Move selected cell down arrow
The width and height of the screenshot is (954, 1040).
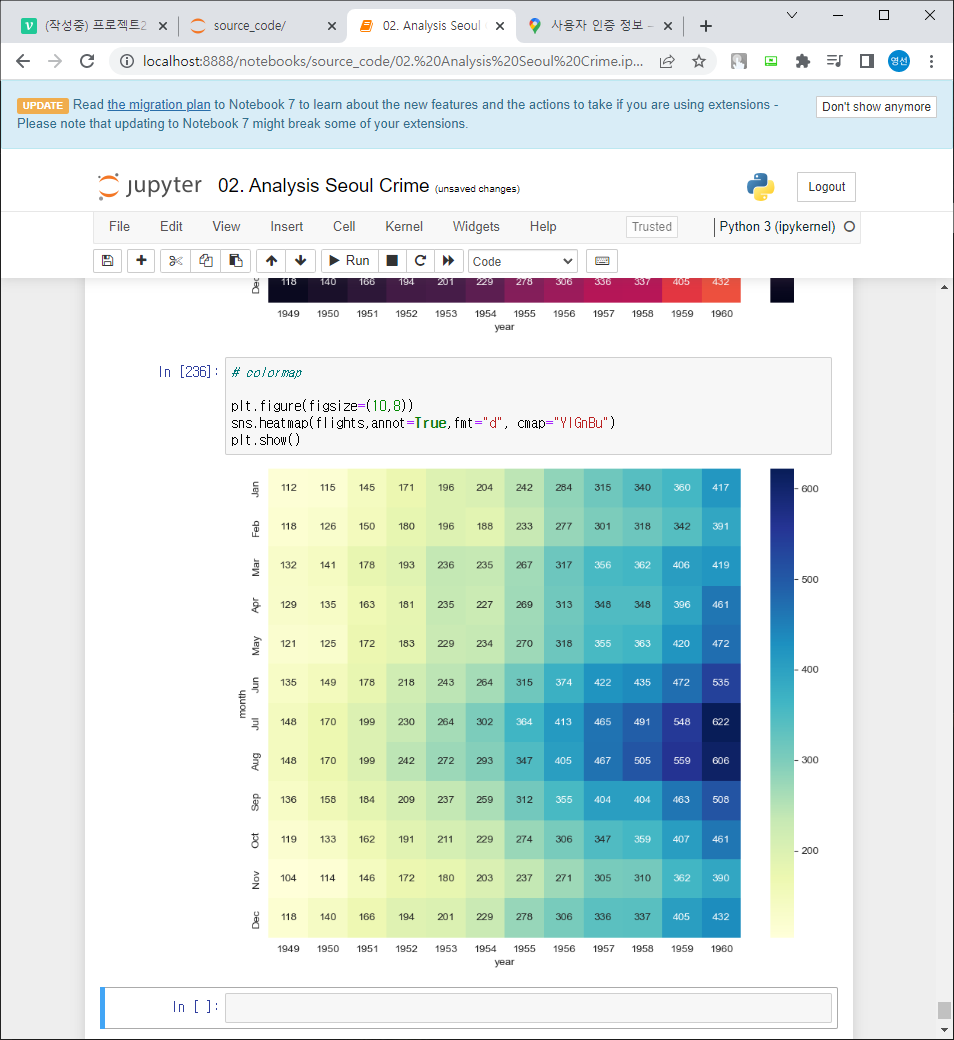(x=301, y=261)
